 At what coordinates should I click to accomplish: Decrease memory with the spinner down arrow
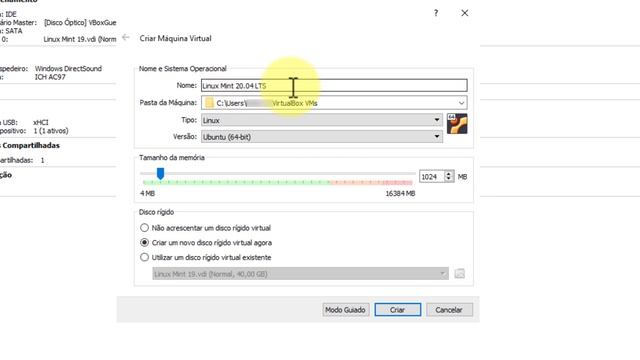tap(449, 180)
